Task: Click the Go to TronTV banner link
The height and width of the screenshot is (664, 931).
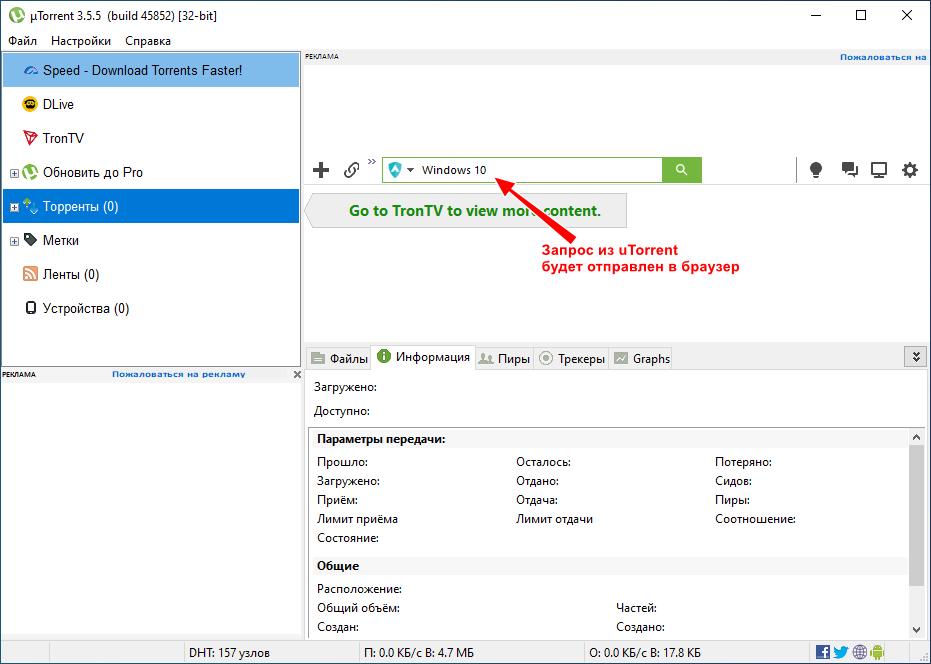Action: (x=474, y=211)
